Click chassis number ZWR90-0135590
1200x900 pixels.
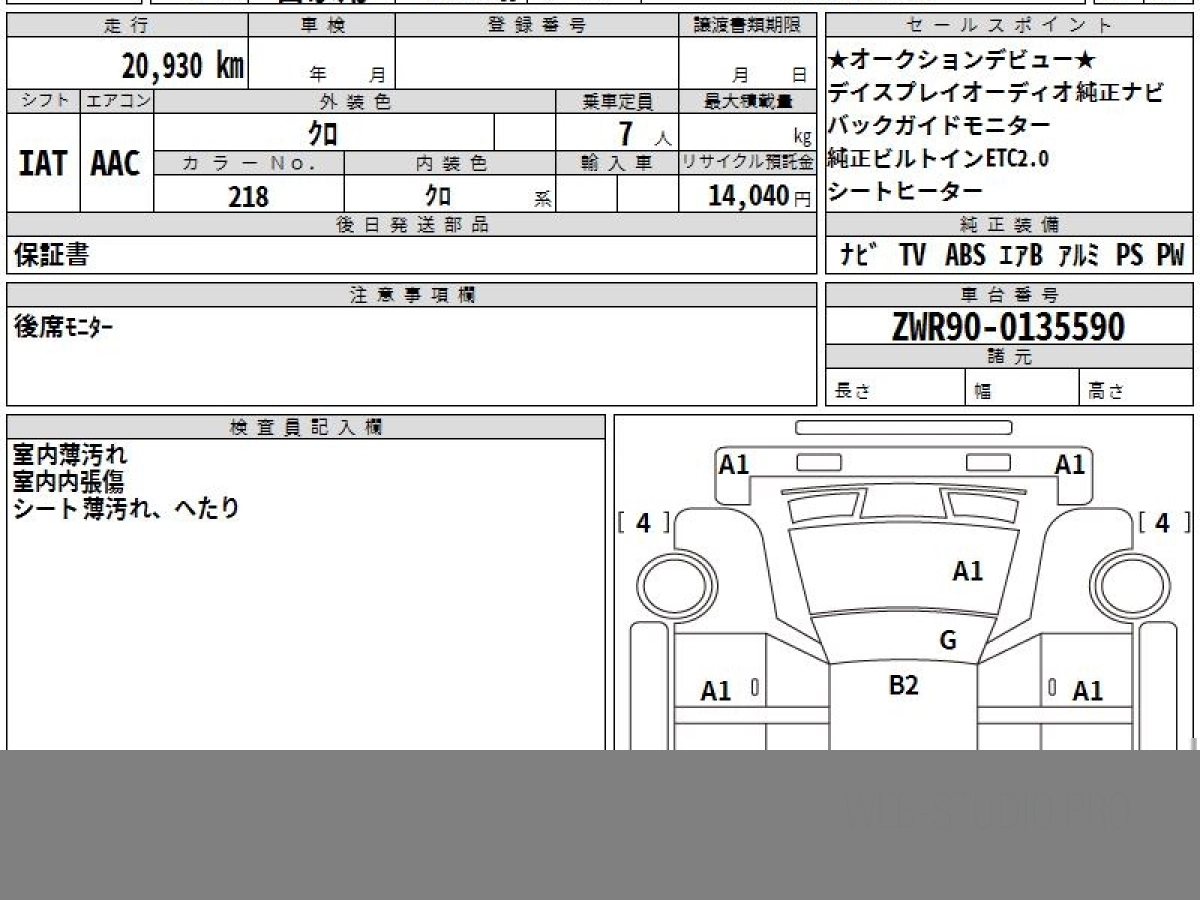(x=1008, y=327)
